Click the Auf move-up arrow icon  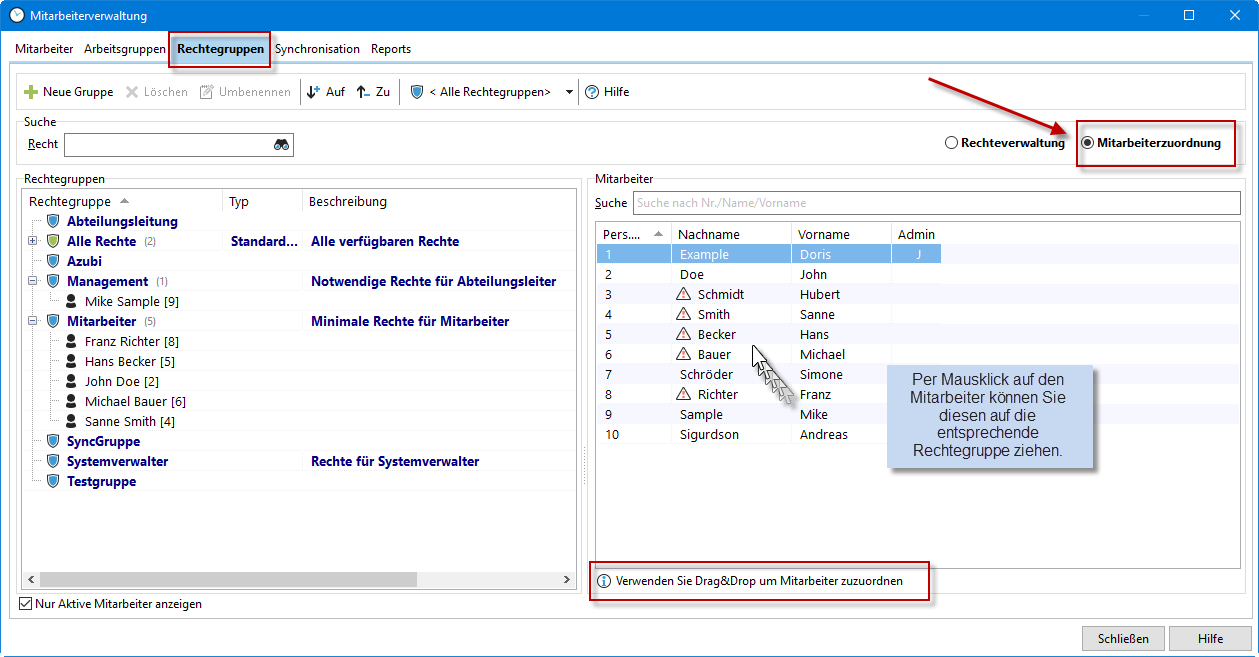314,92
